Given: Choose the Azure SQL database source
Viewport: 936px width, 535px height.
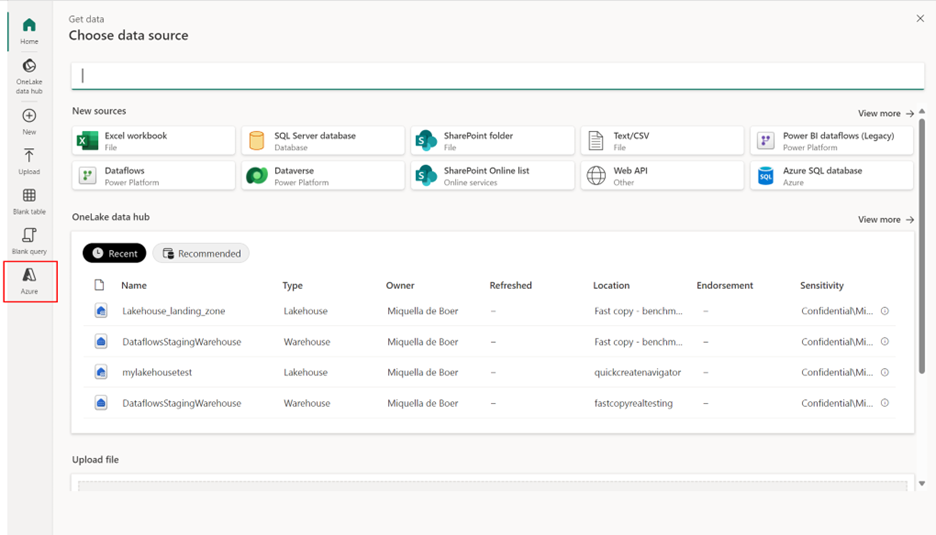Looking at the screenshot, I should point(832,176).
